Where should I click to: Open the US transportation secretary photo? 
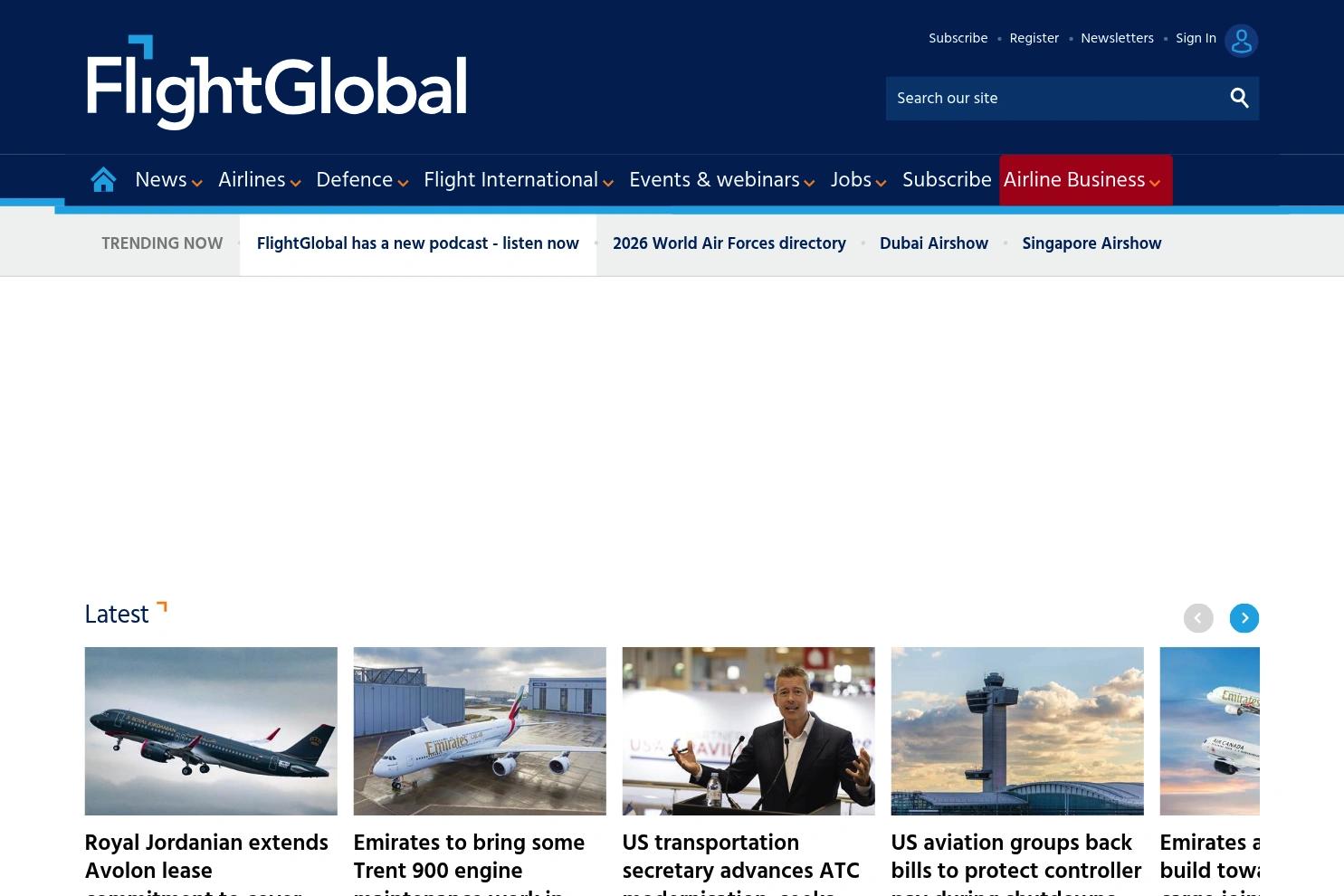click(x=748, y=731)
